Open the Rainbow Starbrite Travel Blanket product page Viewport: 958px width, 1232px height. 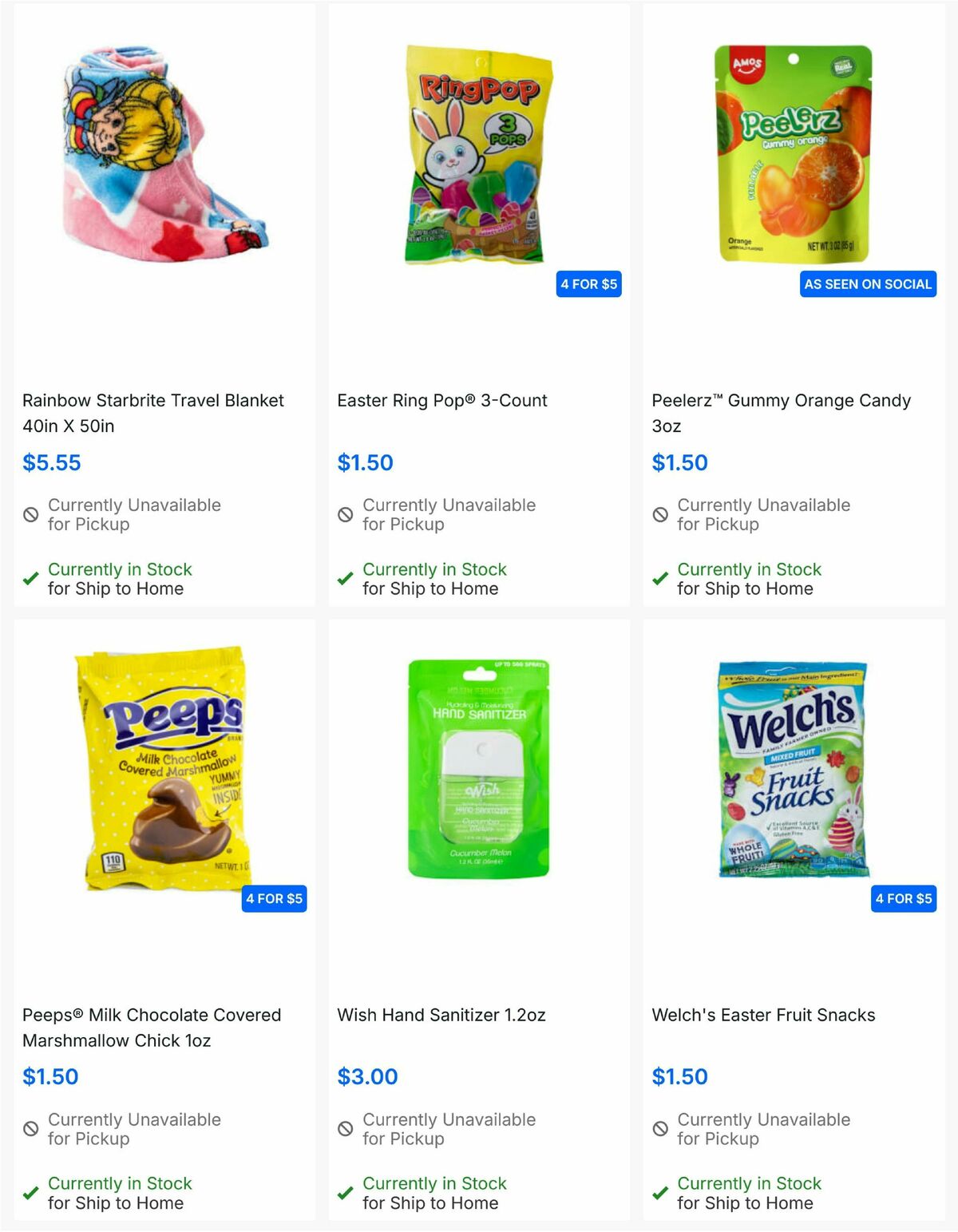click(152, 413)
